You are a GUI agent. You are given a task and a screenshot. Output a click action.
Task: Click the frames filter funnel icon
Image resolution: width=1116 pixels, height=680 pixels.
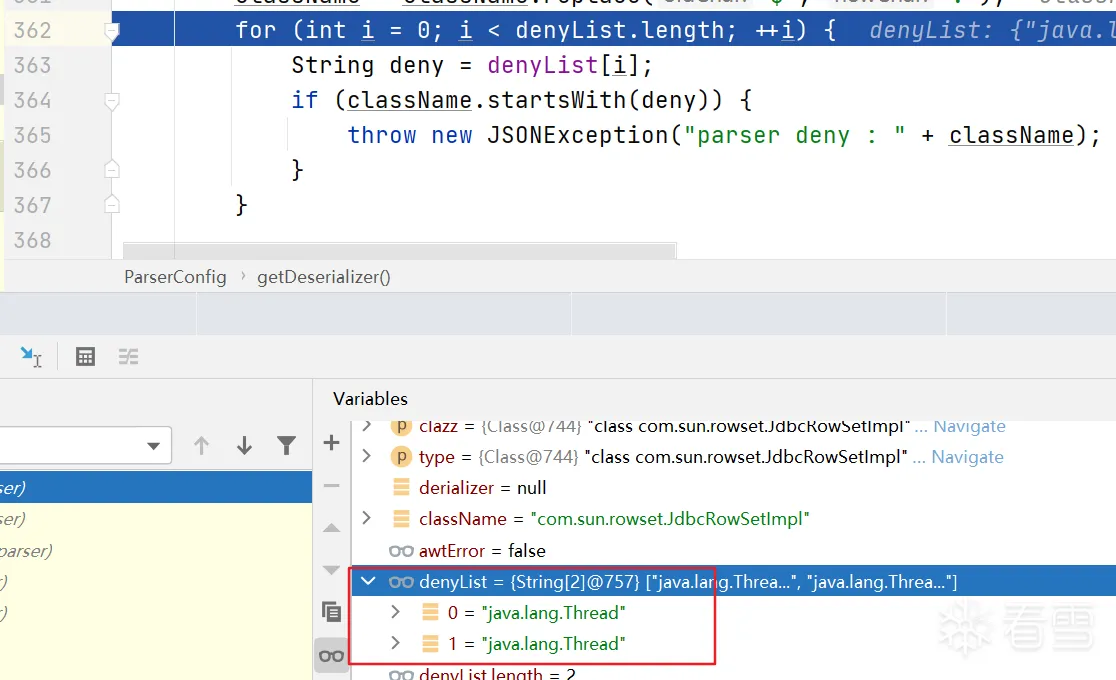pyautogui.click(x=286, y=446)
